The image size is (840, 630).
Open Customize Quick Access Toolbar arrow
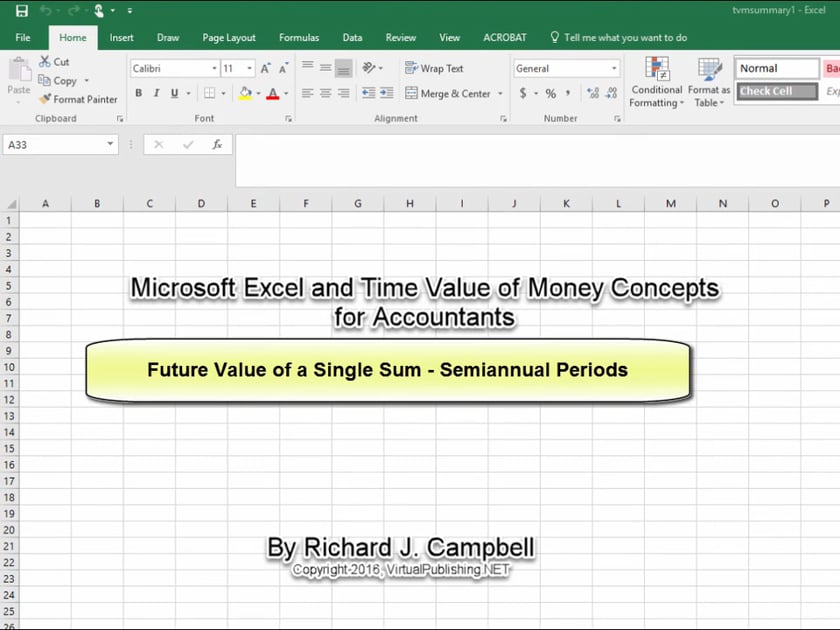pos(130,11)
